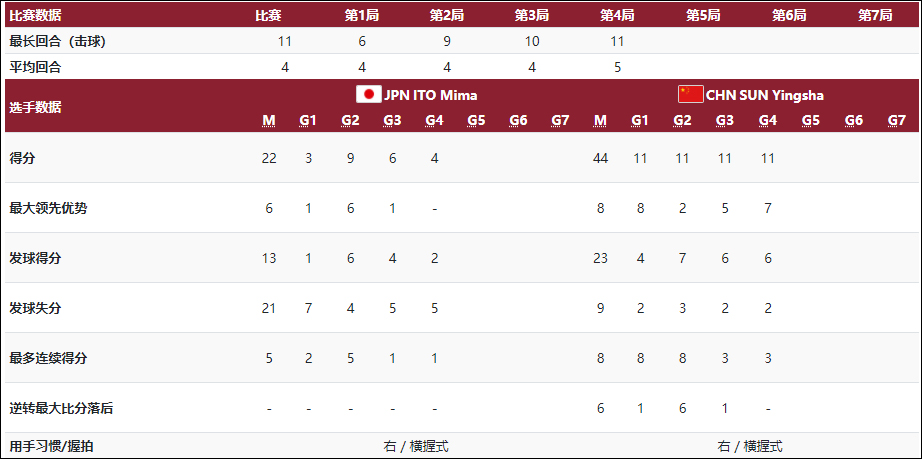Viewport: 922px width, 459px height.
Task: Select the 最长回合（击球） row label
Action: pos(58,41)
